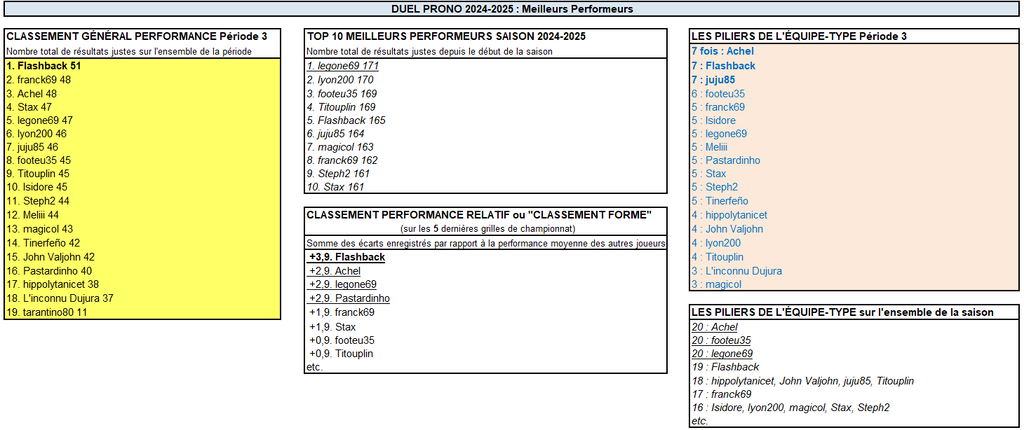
Task: Click the +2,9 Pastardinho form entry
Action: tap(349, 298)
